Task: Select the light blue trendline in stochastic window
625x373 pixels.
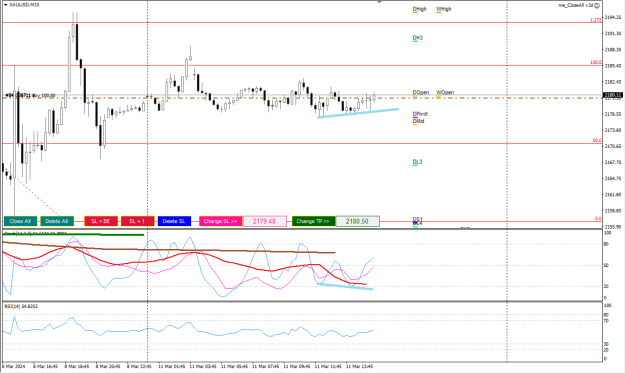Action: point(345,287)
